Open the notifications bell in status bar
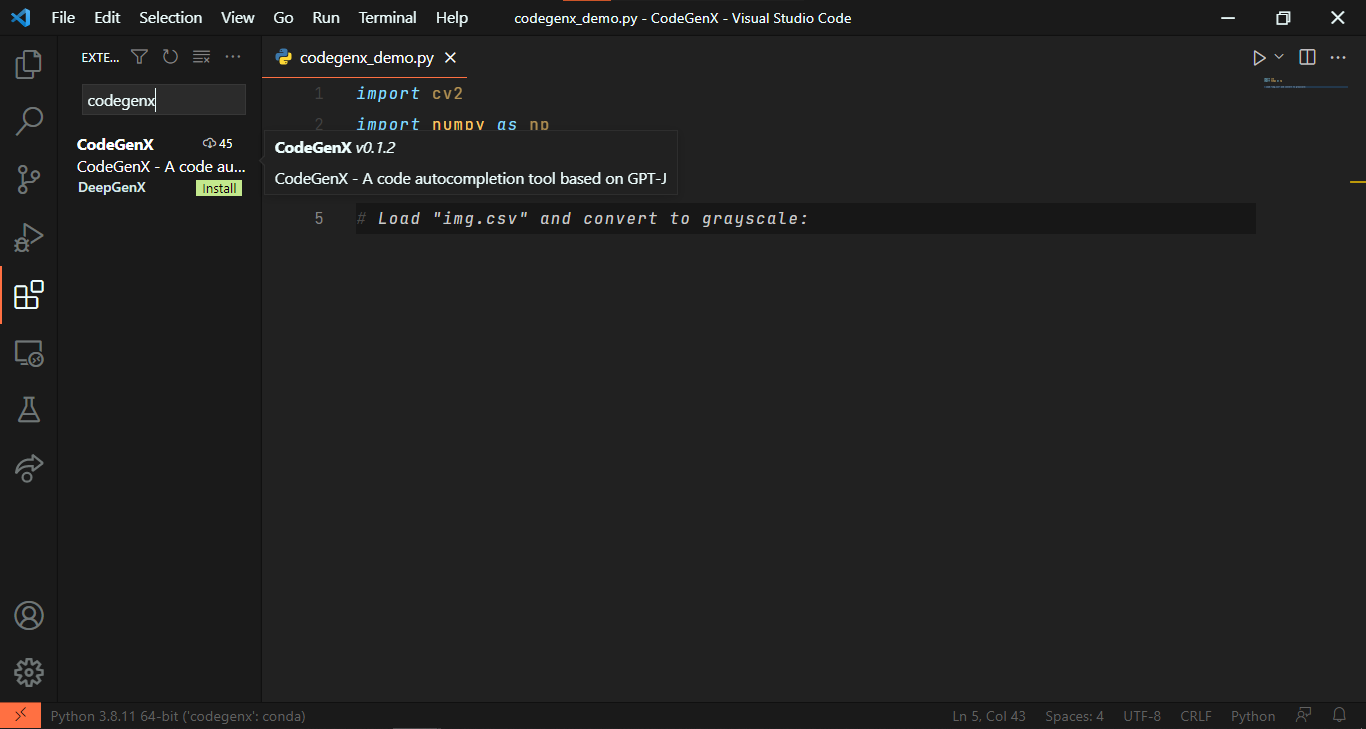The height and width of the screenshot is (729, 1366). pos(1339,715)
